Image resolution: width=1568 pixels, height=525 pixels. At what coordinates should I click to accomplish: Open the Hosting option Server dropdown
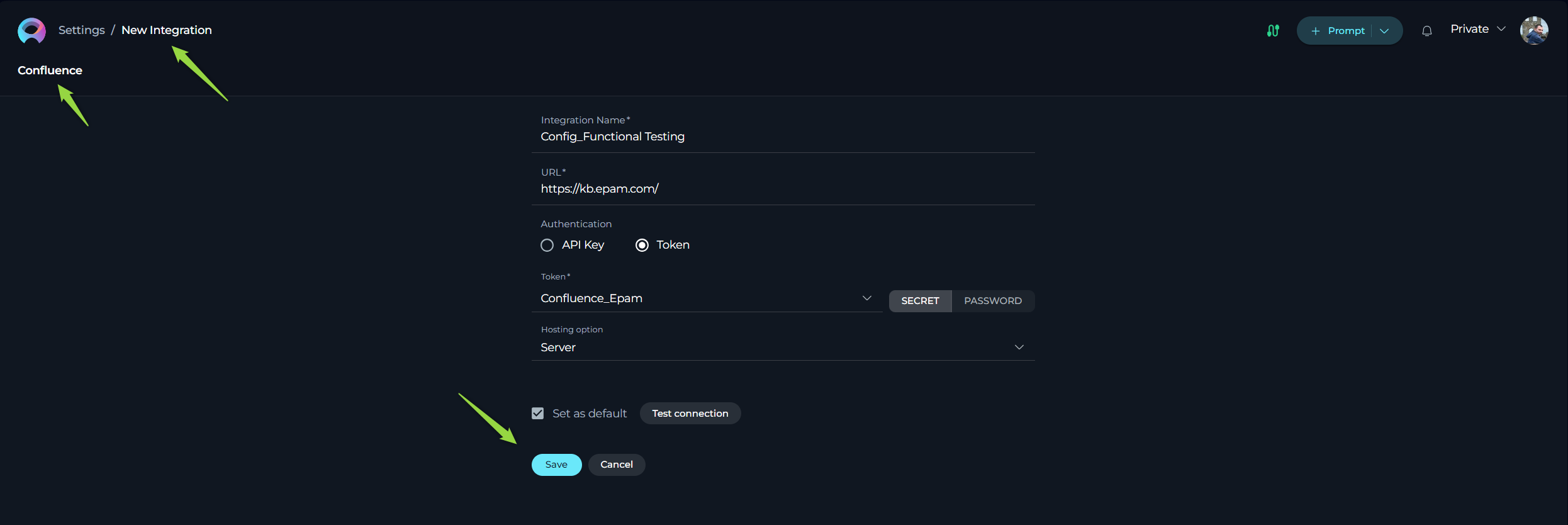[x=783, y=347]
